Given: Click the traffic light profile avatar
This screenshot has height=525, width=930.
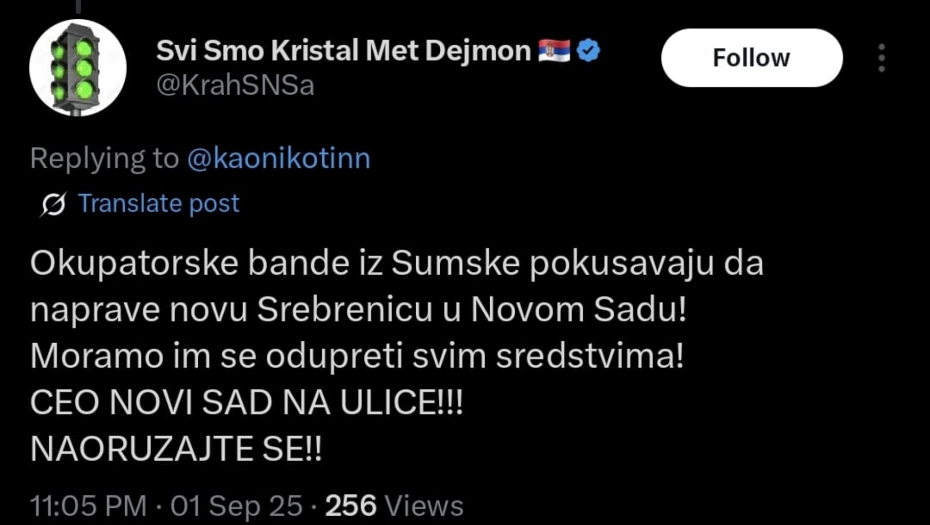Looking at the screenshot, I should [78, 68].
